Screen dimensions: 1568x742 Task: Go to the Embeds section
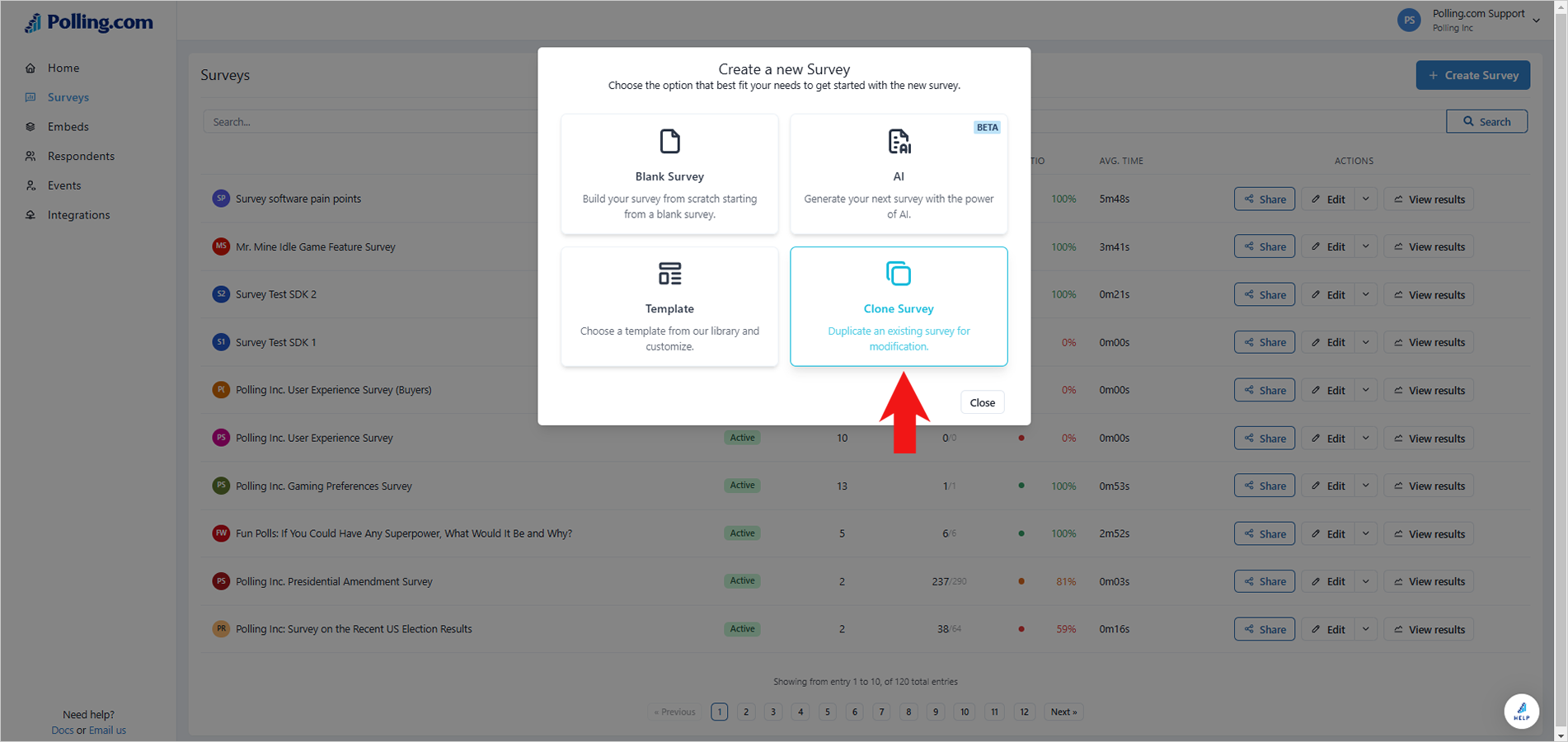(68, 127)
